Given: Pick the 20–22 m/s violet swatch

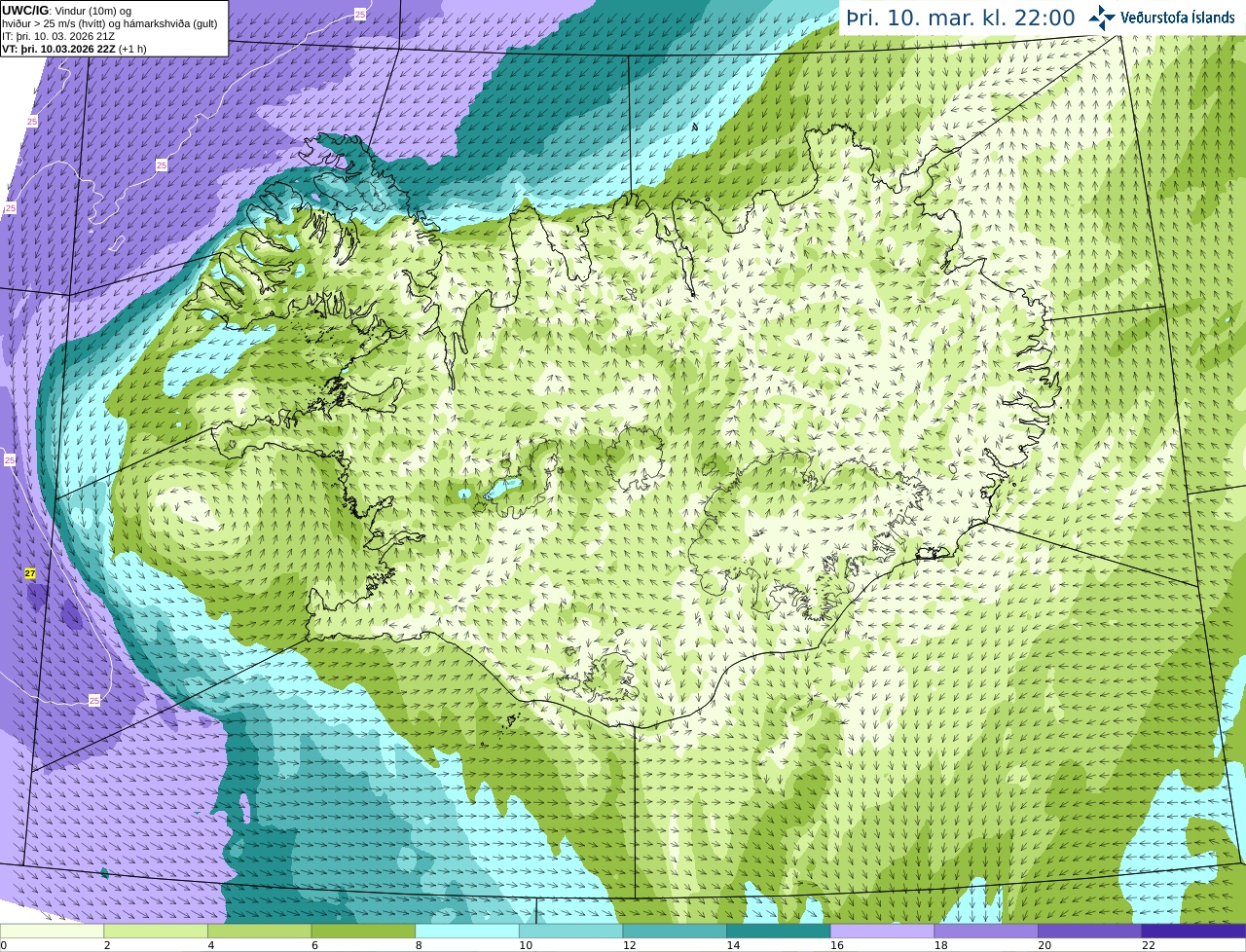Looking at the screenshot, I should click(x=1090, y=931).
